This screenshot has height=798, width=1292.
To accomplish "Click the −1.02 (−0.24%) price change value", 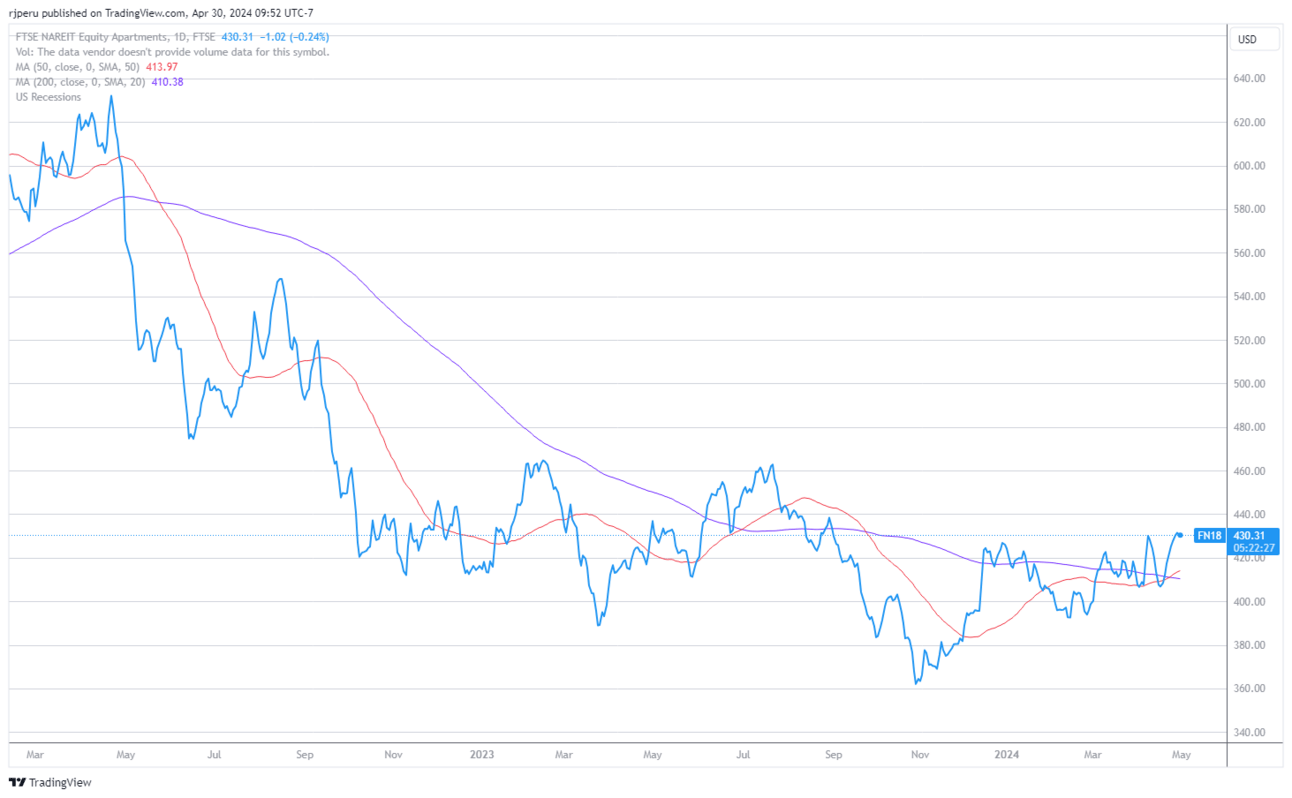I will 294,37.
